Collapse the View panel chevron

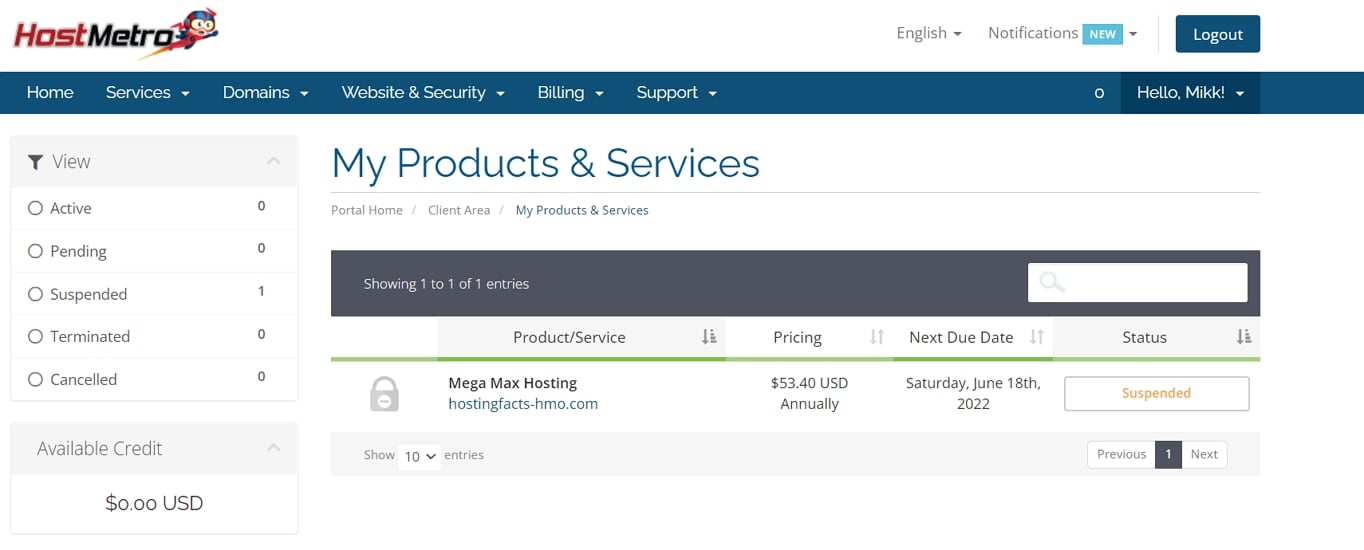tap(274, 161)
